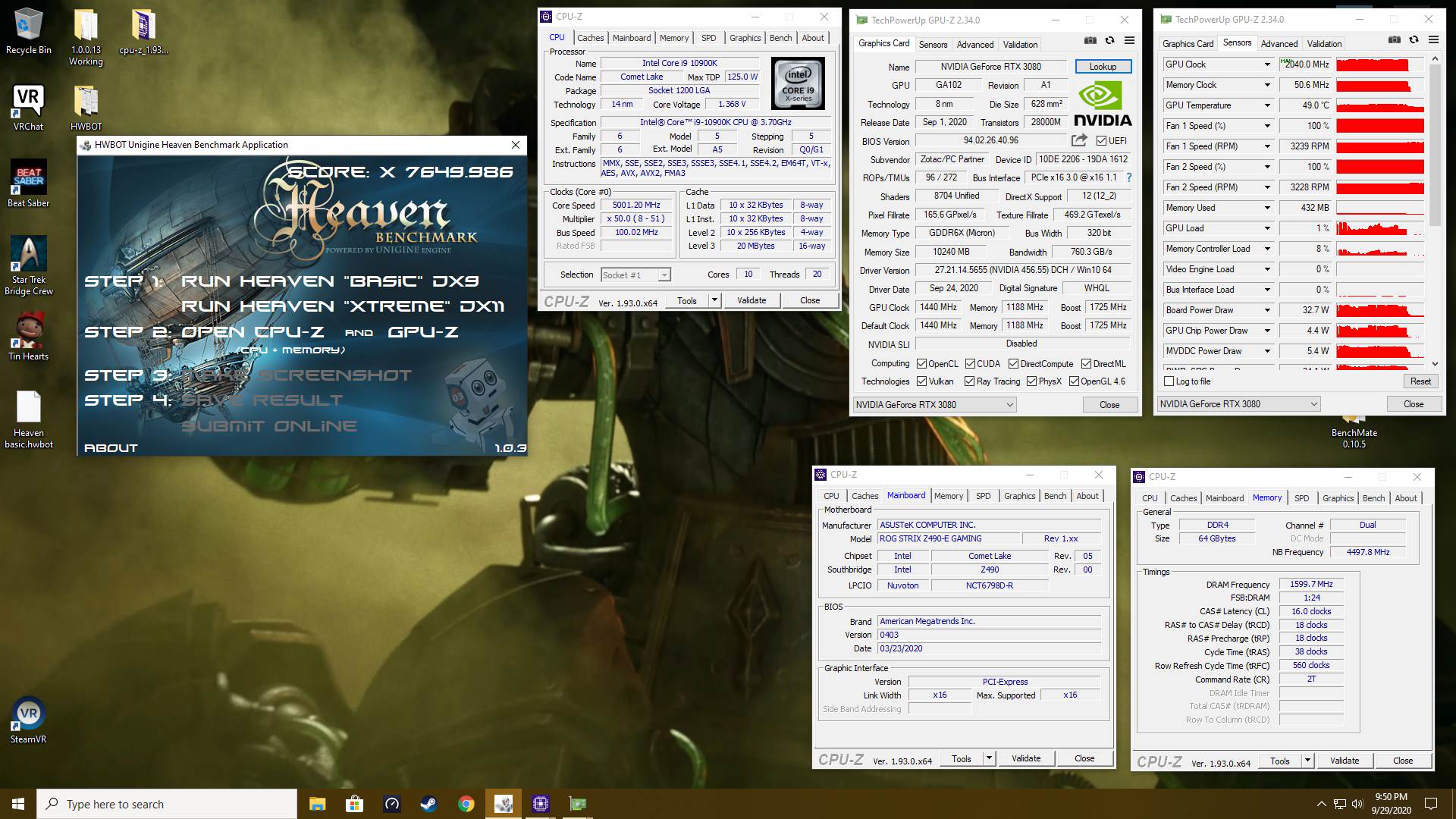This screenshot has width=1456, height=819.
Task: Click GPU-Z Graphics Card refresh icon
Action: (1109, 40)
